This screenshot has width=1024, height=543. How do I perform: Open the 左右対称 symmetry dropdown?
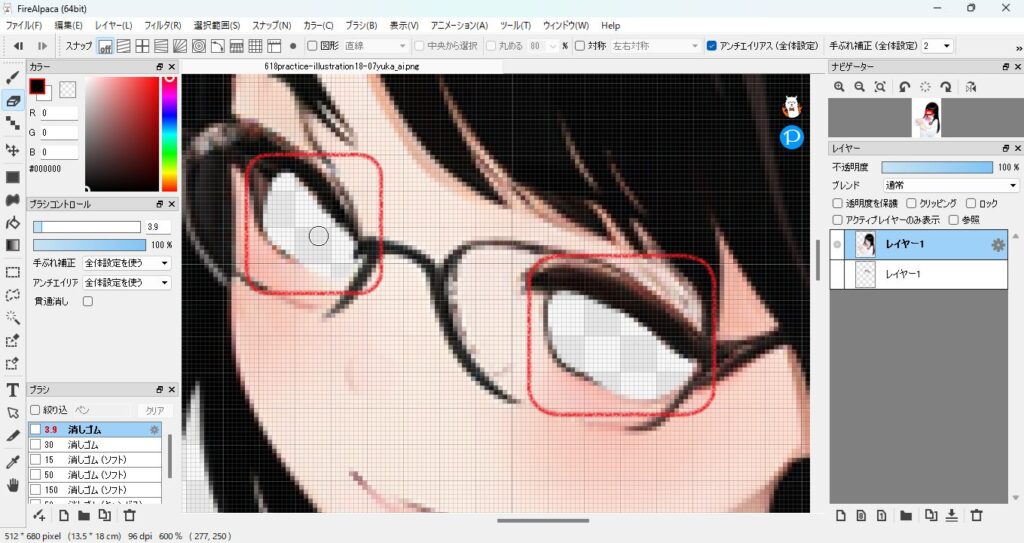click(x=656, y=46)
